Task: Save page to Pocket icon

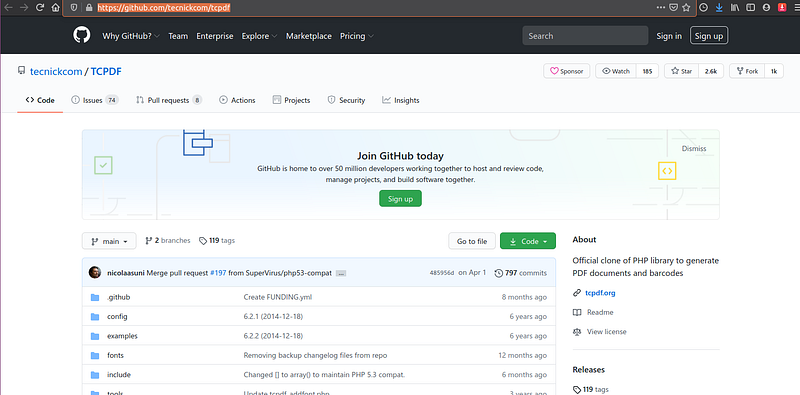Action: click(x=673, y=8)
